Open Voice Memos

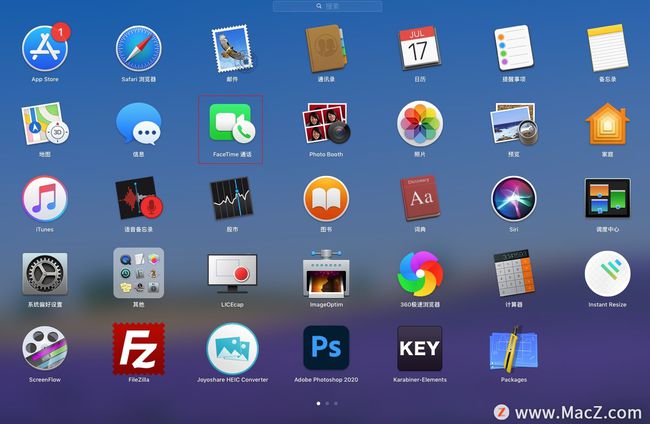[x=138, y=199]
